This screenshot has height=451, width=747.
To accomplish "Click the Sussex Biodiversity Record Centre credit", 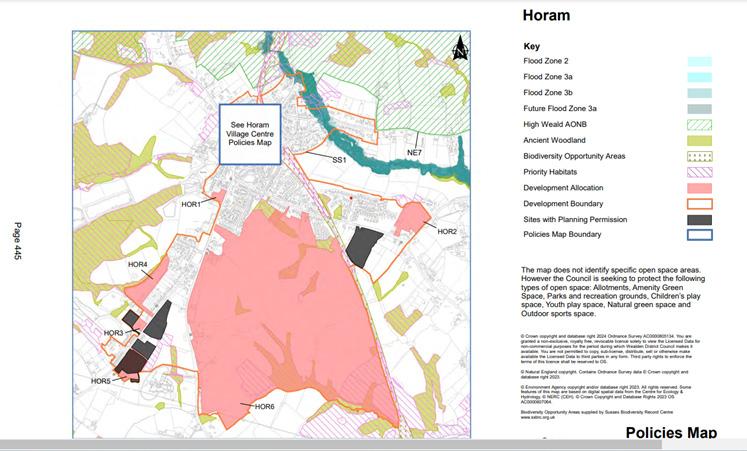I will pyautogui.click(x=597, y=414).
